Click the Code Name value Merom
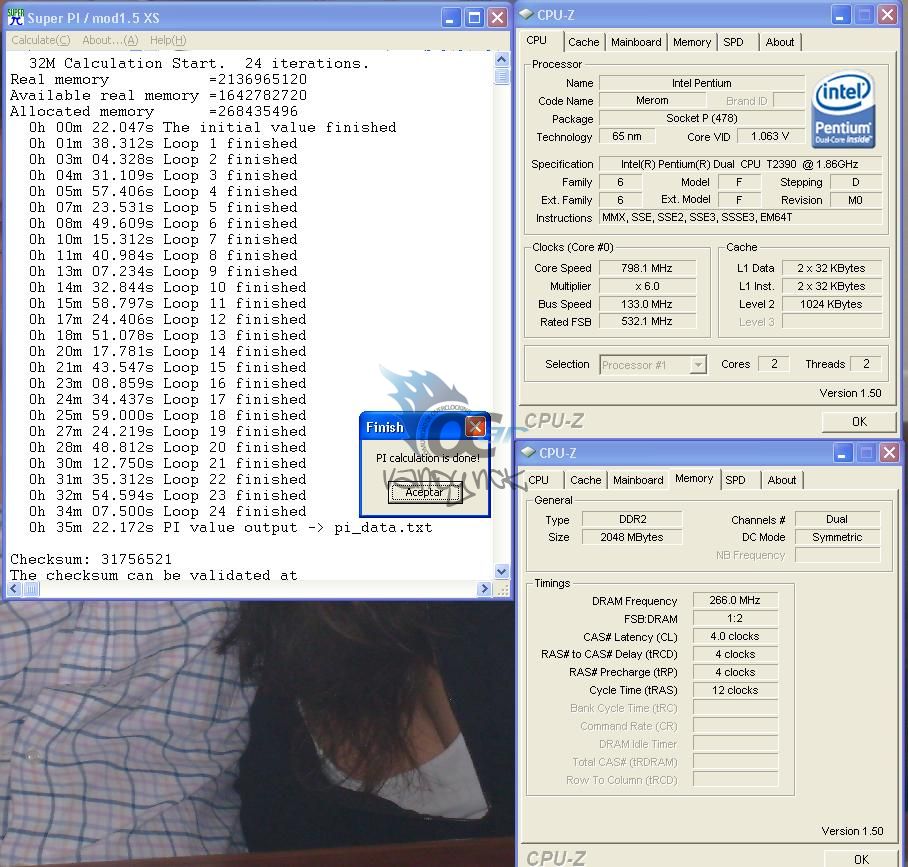 click(652, 100)
